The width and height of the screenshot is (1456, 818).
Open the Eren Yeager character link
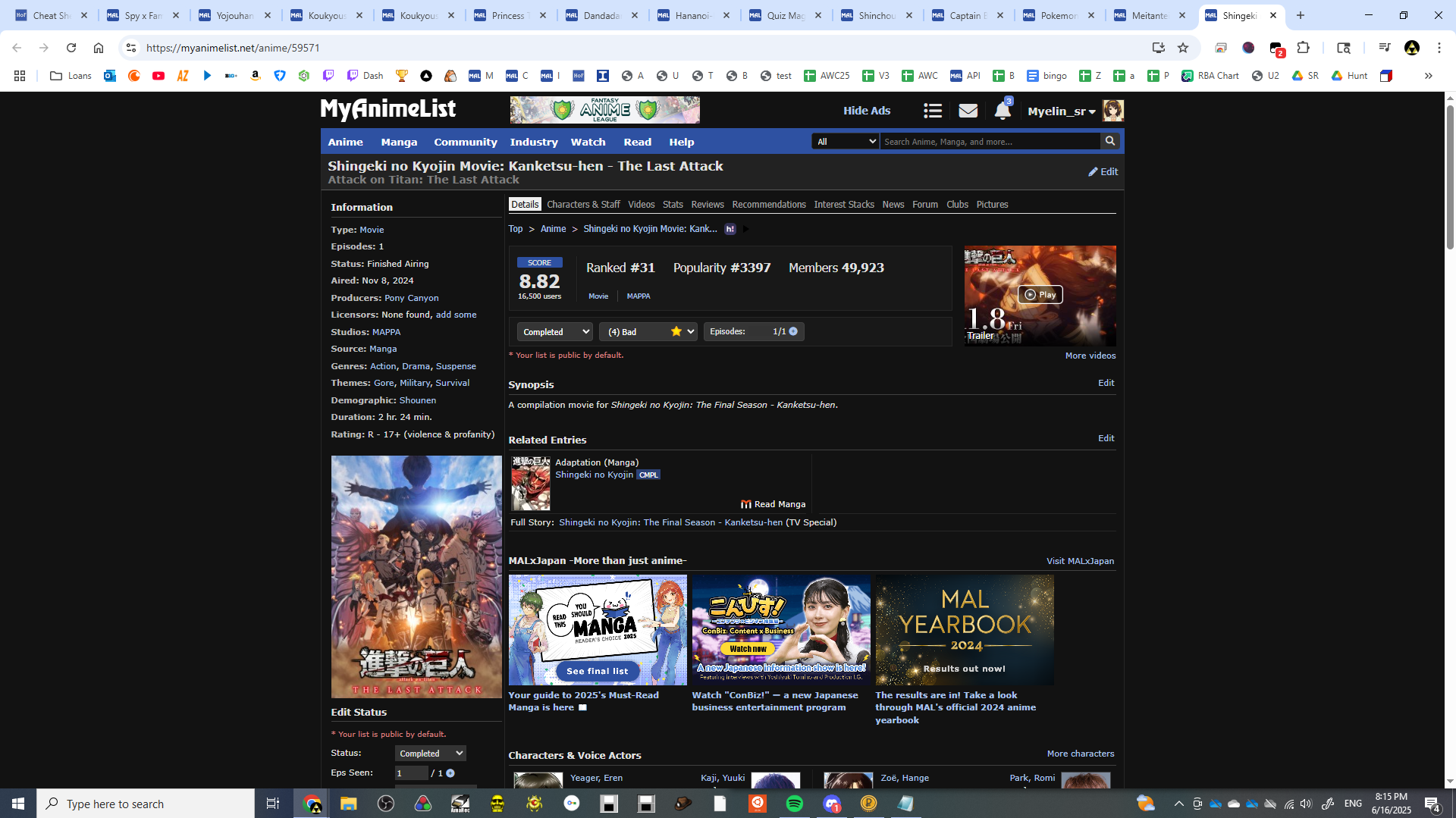click(x=597, y=778)
